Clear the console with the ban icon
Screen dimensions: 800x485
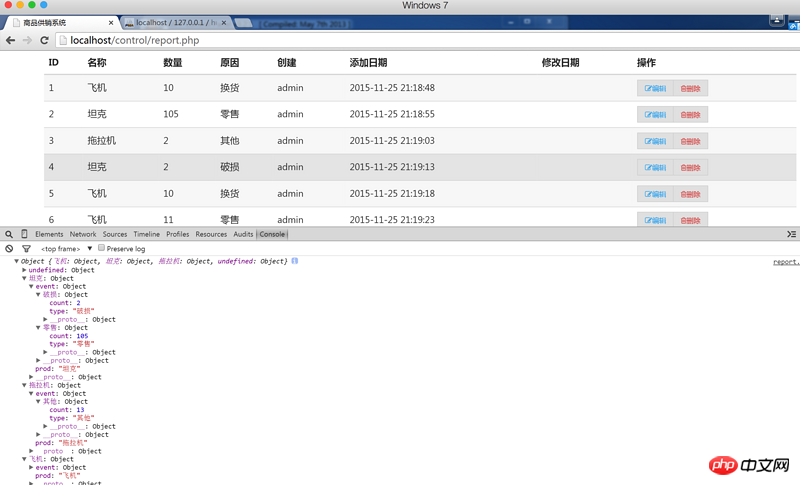coord(9,248)
